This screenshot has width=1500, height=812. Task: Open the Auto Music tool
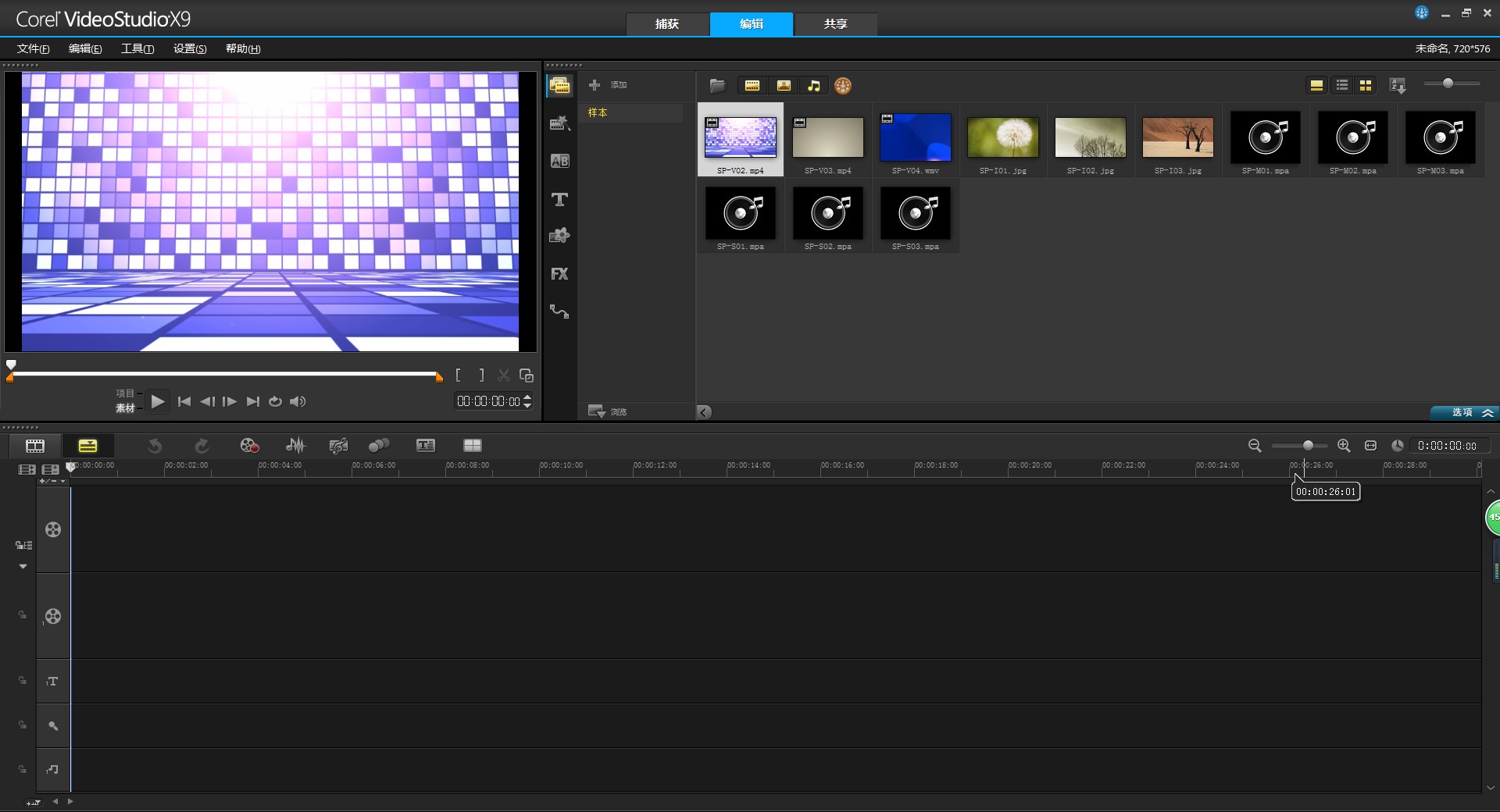tap(338, 445)
